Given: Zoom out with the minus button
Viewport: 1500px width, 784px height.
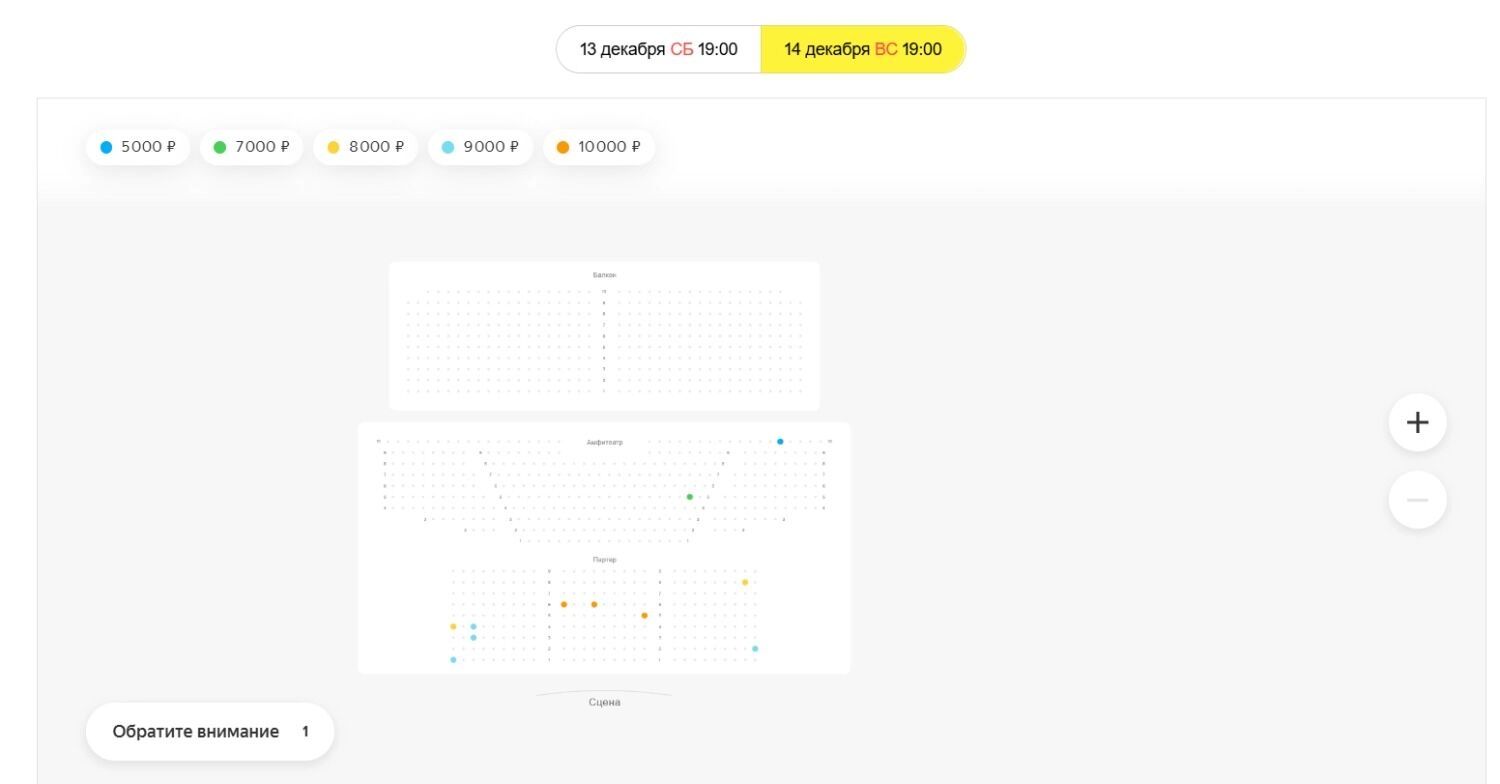Looking at the screenshot, I should [1417, 500].
